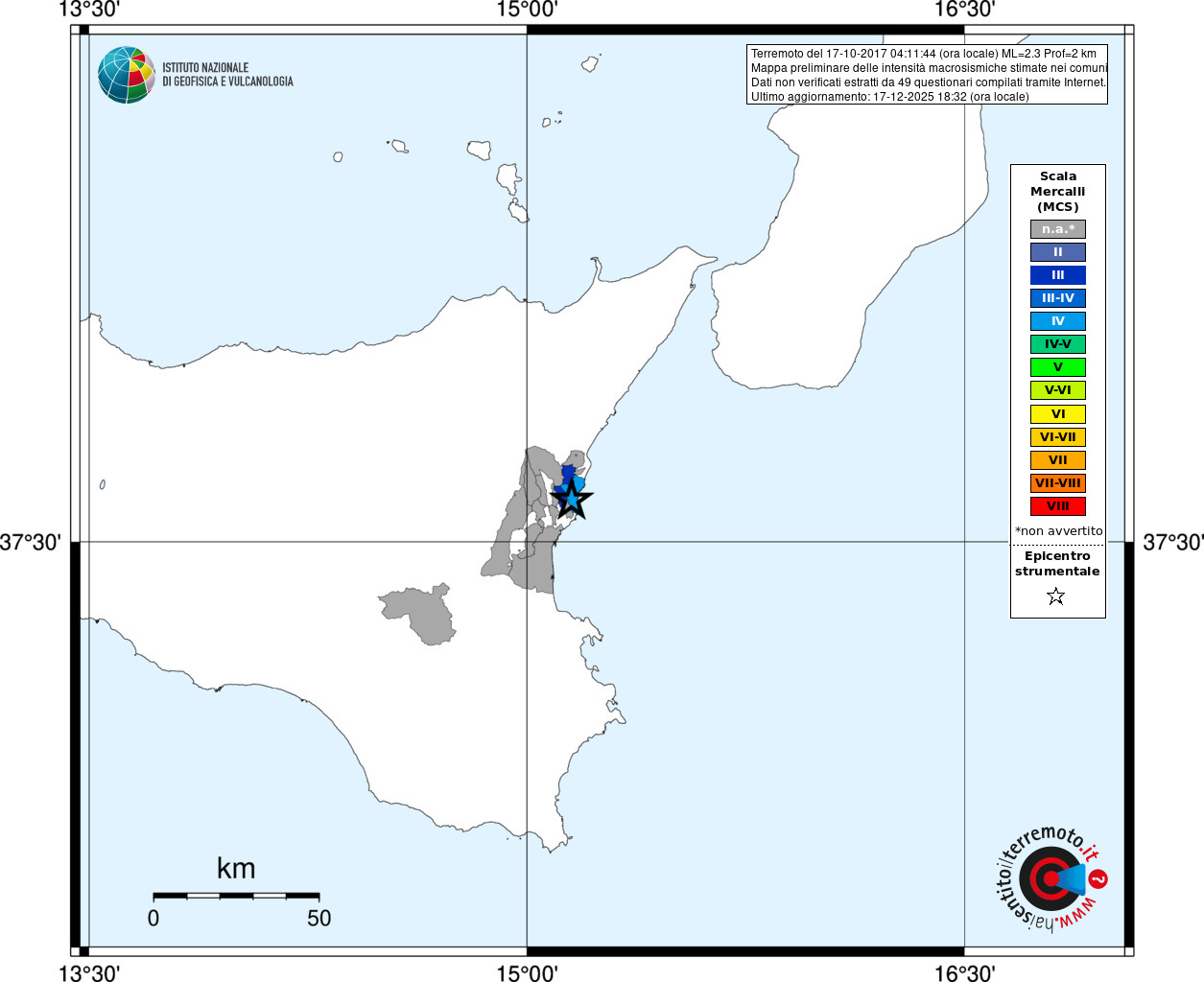Click the Scala Mercalli (MCS) legend title
This screenshot has height=982, width=1204.
click(1057, 191)
